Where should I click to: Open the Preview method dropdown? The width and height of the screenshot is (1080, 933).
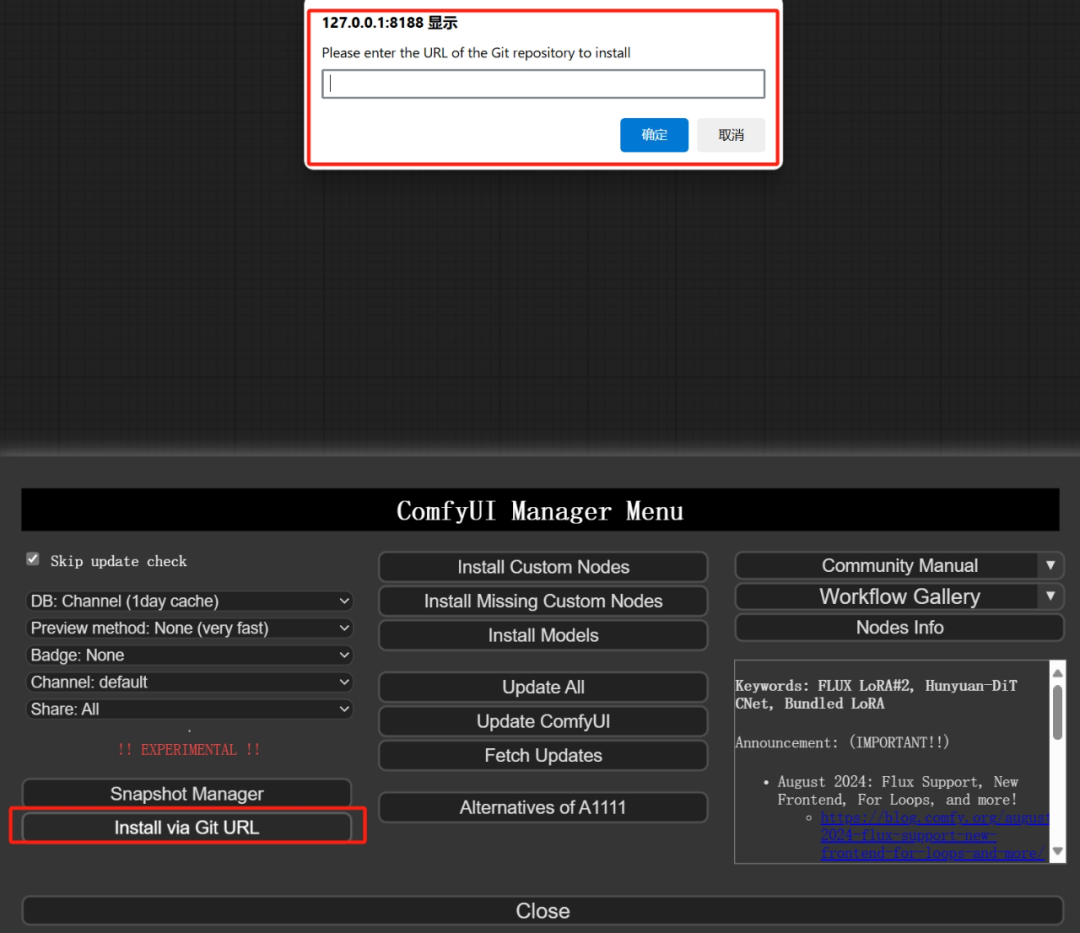(x=189, y=628)
